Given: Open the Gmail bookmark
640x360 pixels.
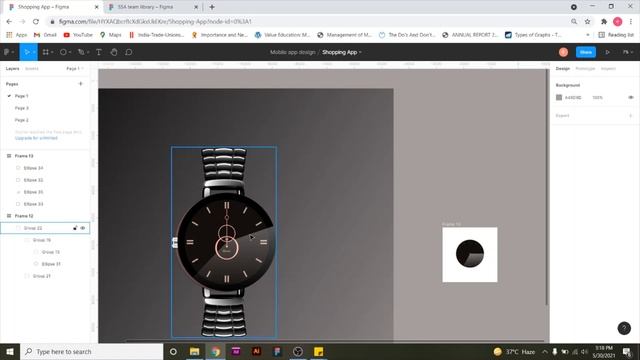Looking at the screenshot, I should (x=45, y=35).
